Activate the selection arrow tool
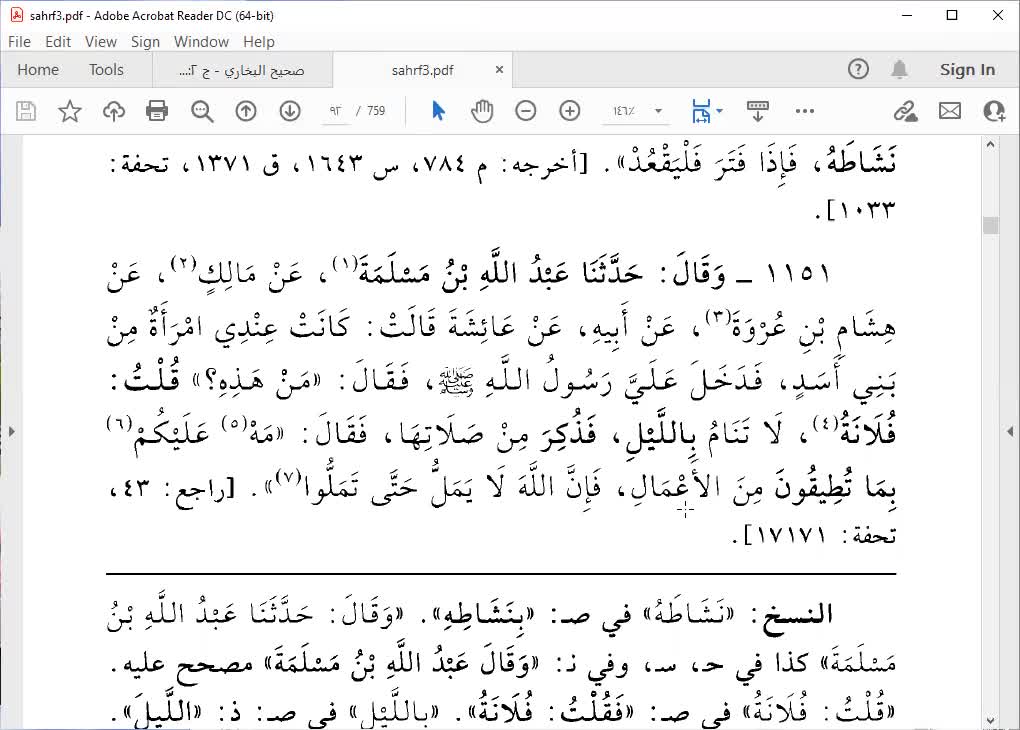 [x=438, y=111]
